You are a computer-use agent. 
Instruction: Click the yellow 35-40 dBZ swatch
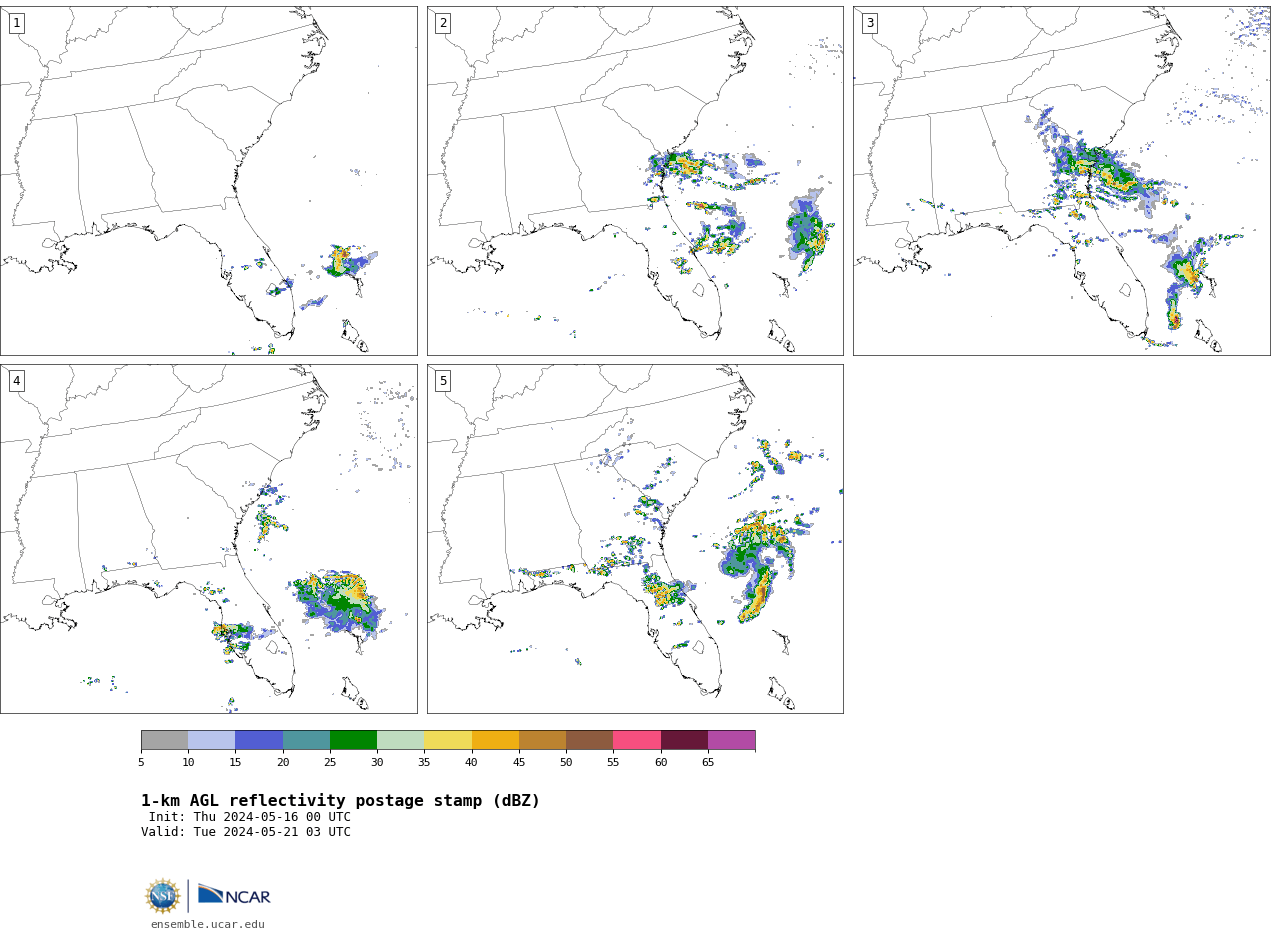coord(448,740)
